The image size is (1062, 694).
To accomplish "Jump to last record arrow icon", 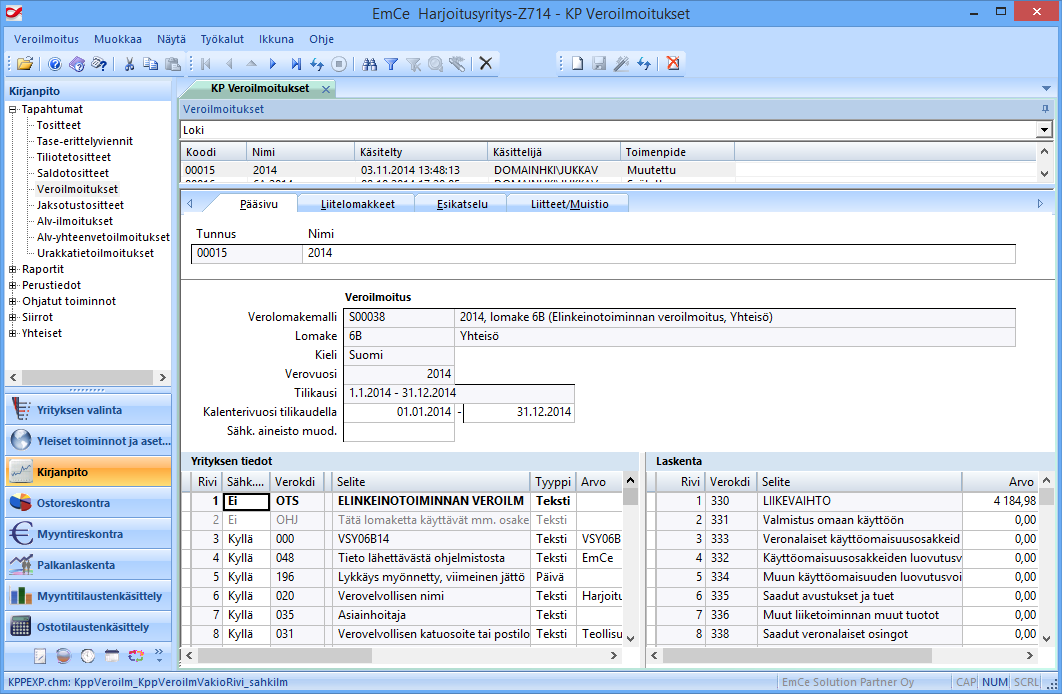I will (x=296, y=64).
